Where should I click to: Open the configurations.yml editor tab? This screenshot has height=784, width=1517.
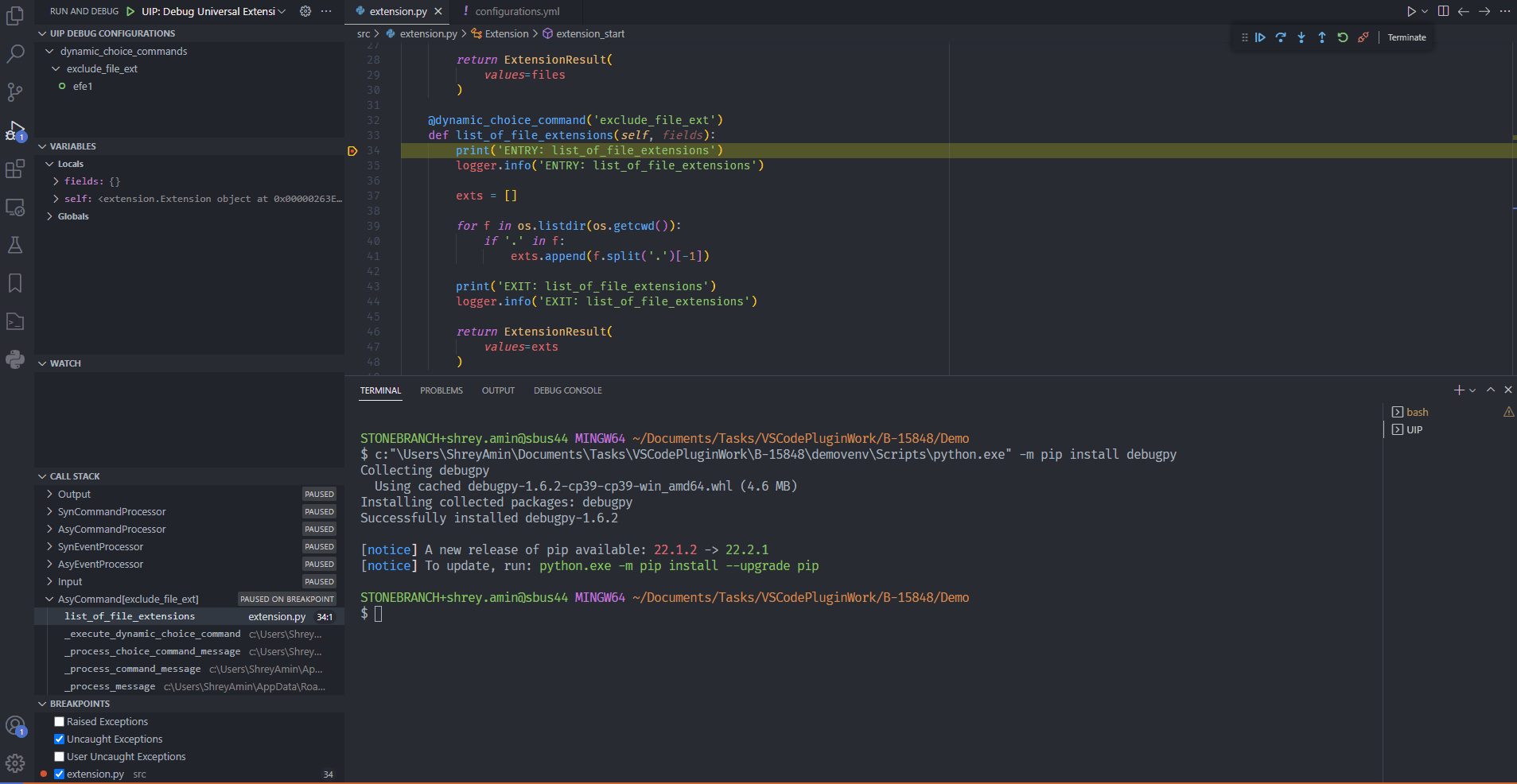coord(517,11)
